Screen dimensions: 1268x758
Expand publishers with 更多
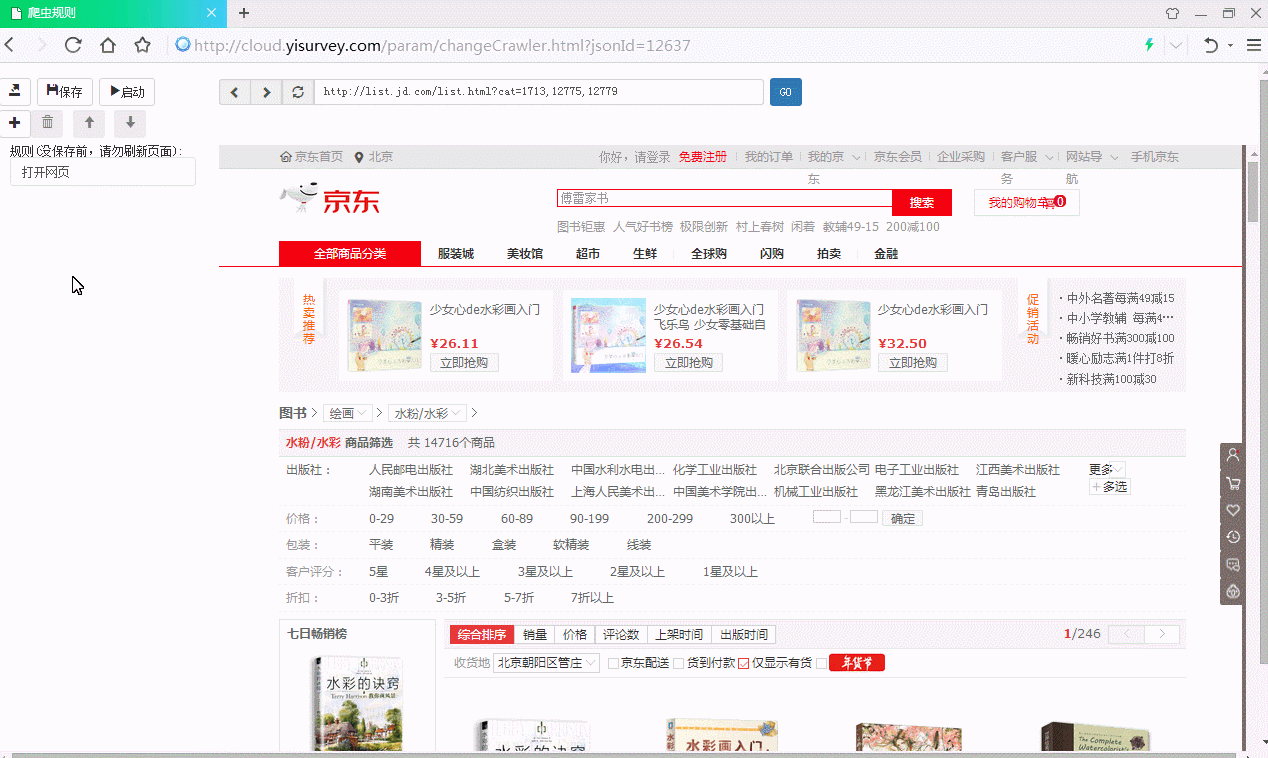pos(1107,469)
